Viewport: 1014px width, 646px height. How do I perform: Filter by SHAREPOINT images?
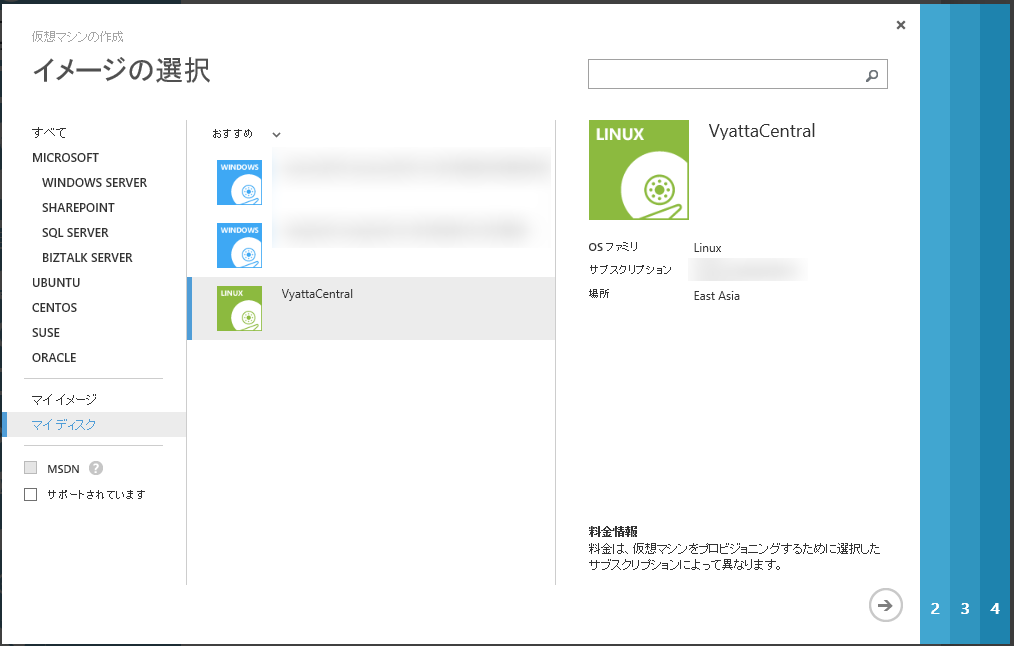coord(78,208)
